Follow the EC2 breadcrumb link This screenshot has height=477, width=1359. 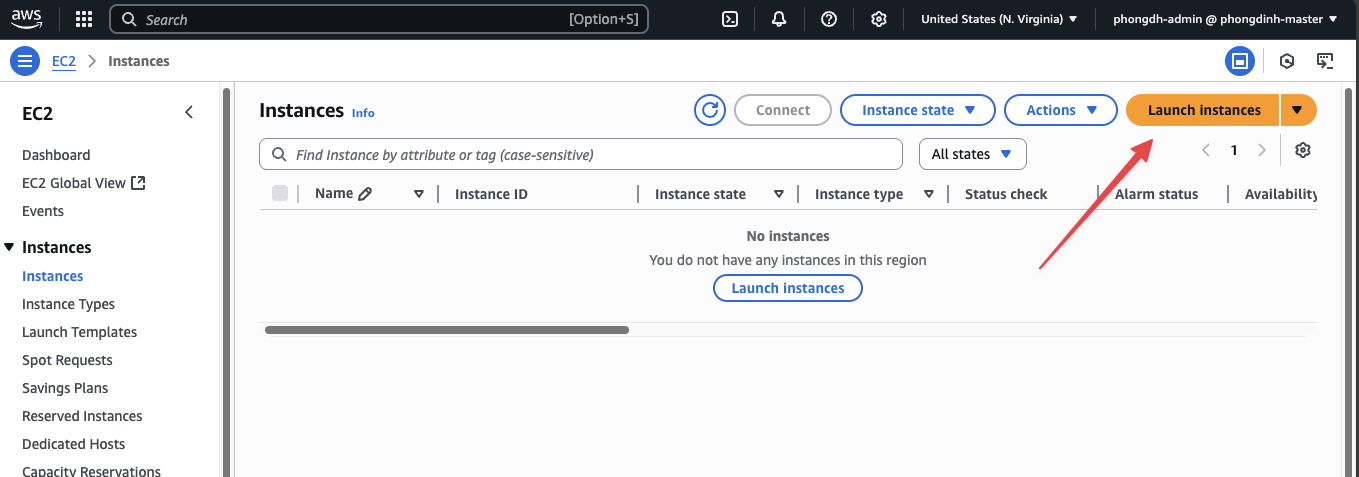coord(64,61)
